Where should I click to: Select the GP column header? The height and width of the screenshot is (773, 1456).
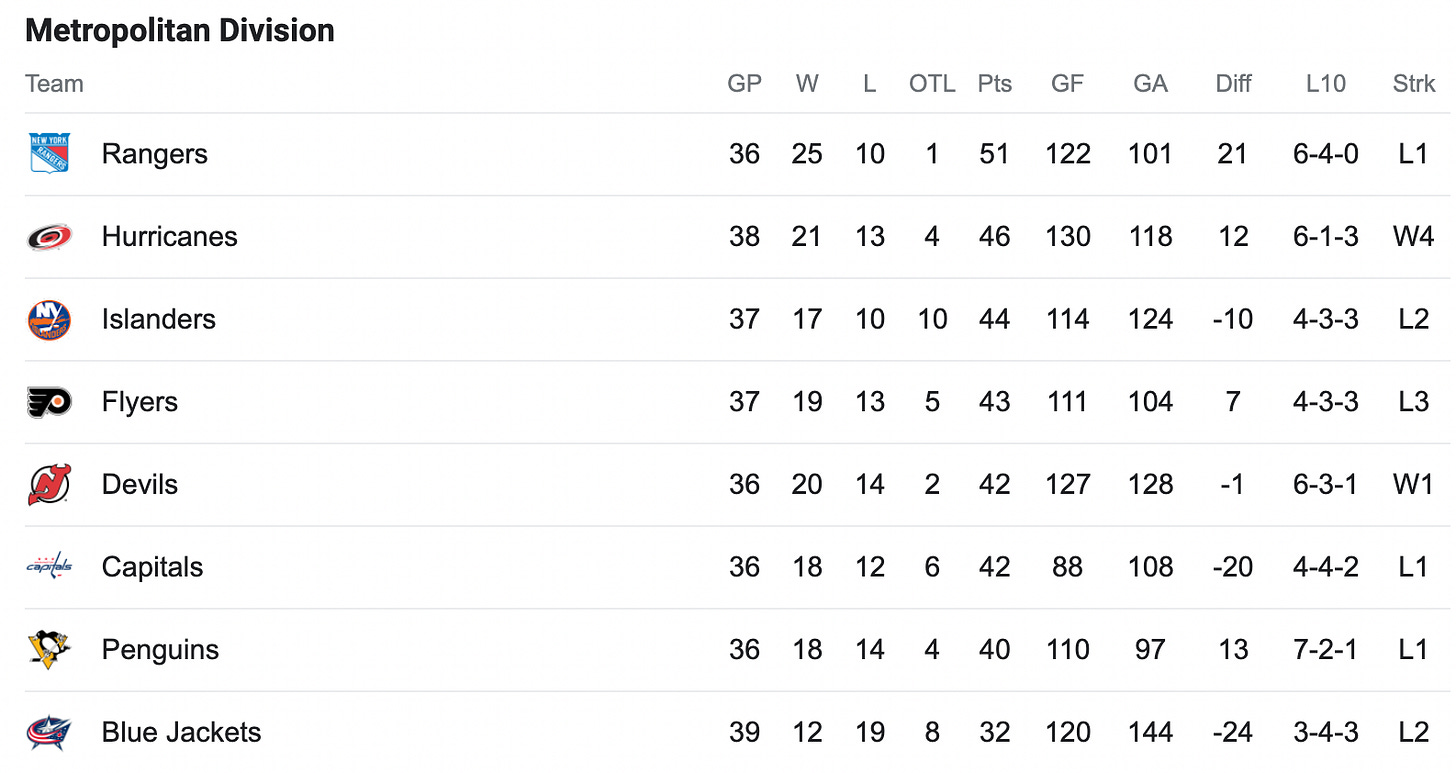(x=744, y=84)
